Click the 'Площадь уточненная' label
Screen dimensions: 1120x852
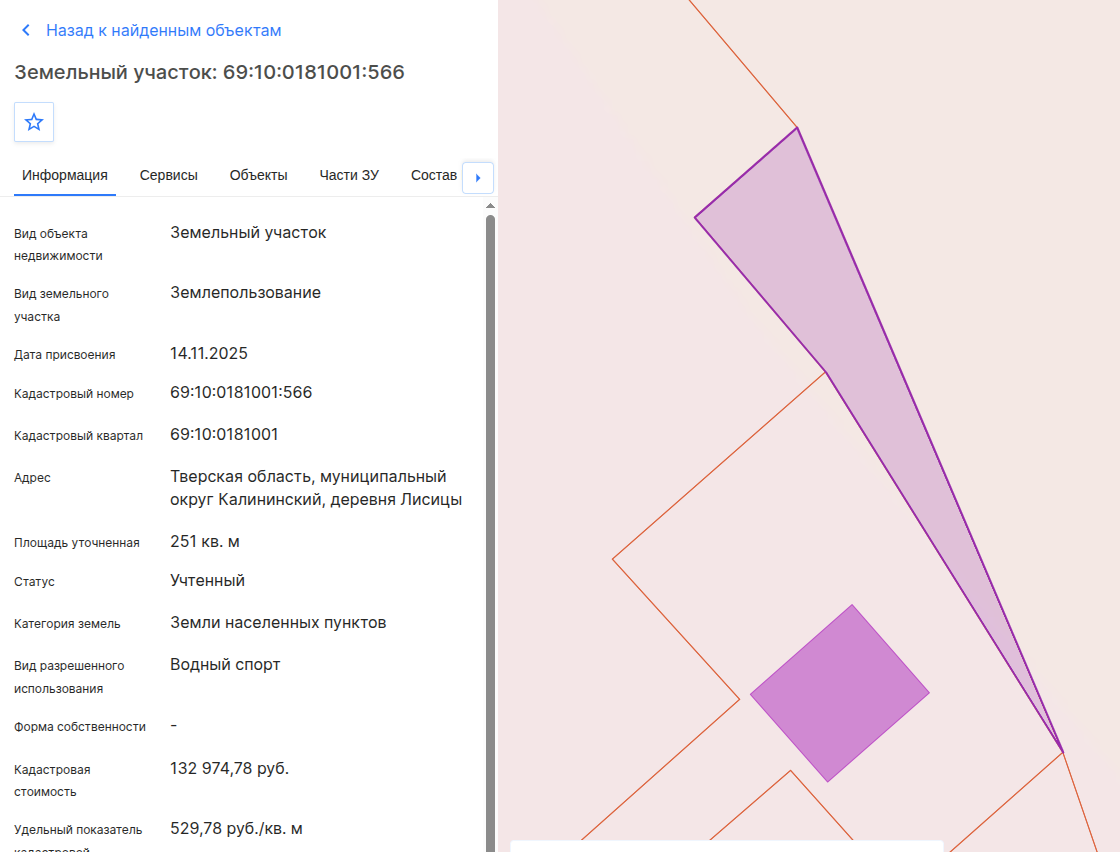76,543
